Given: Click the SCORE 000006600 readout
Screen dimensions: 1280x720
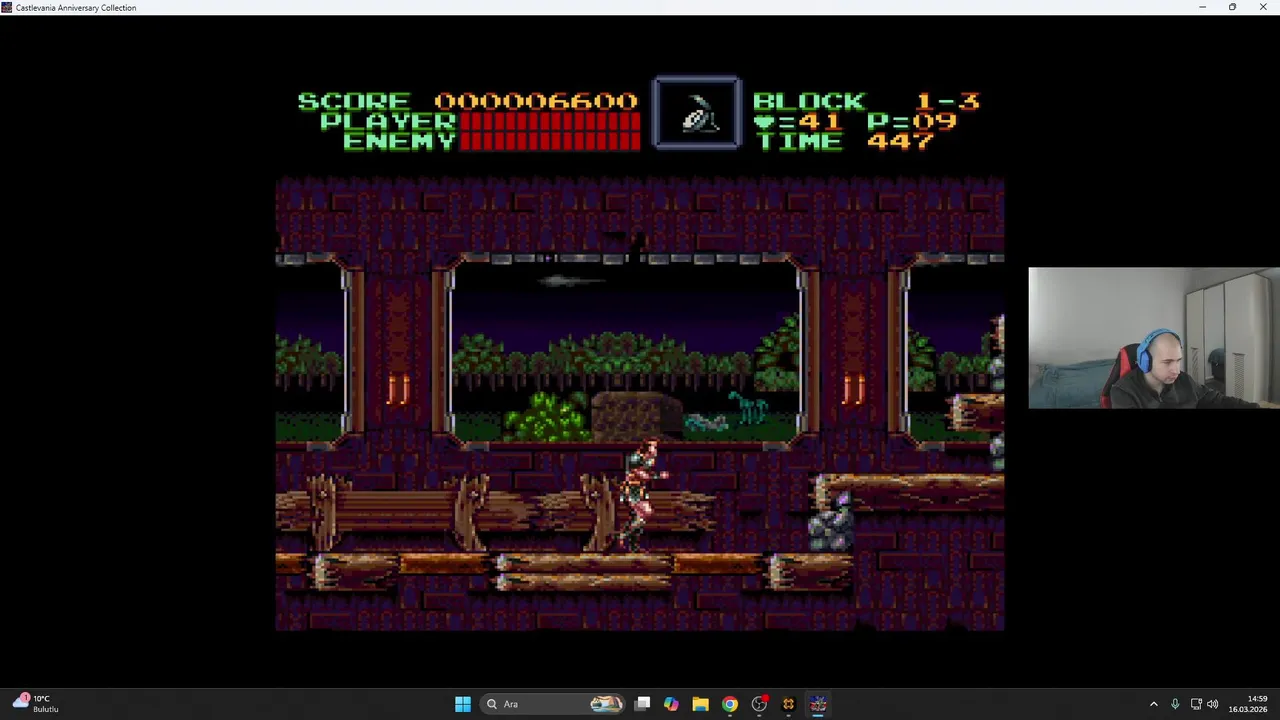Looking at the screenshot, I should tap(468, 101).
